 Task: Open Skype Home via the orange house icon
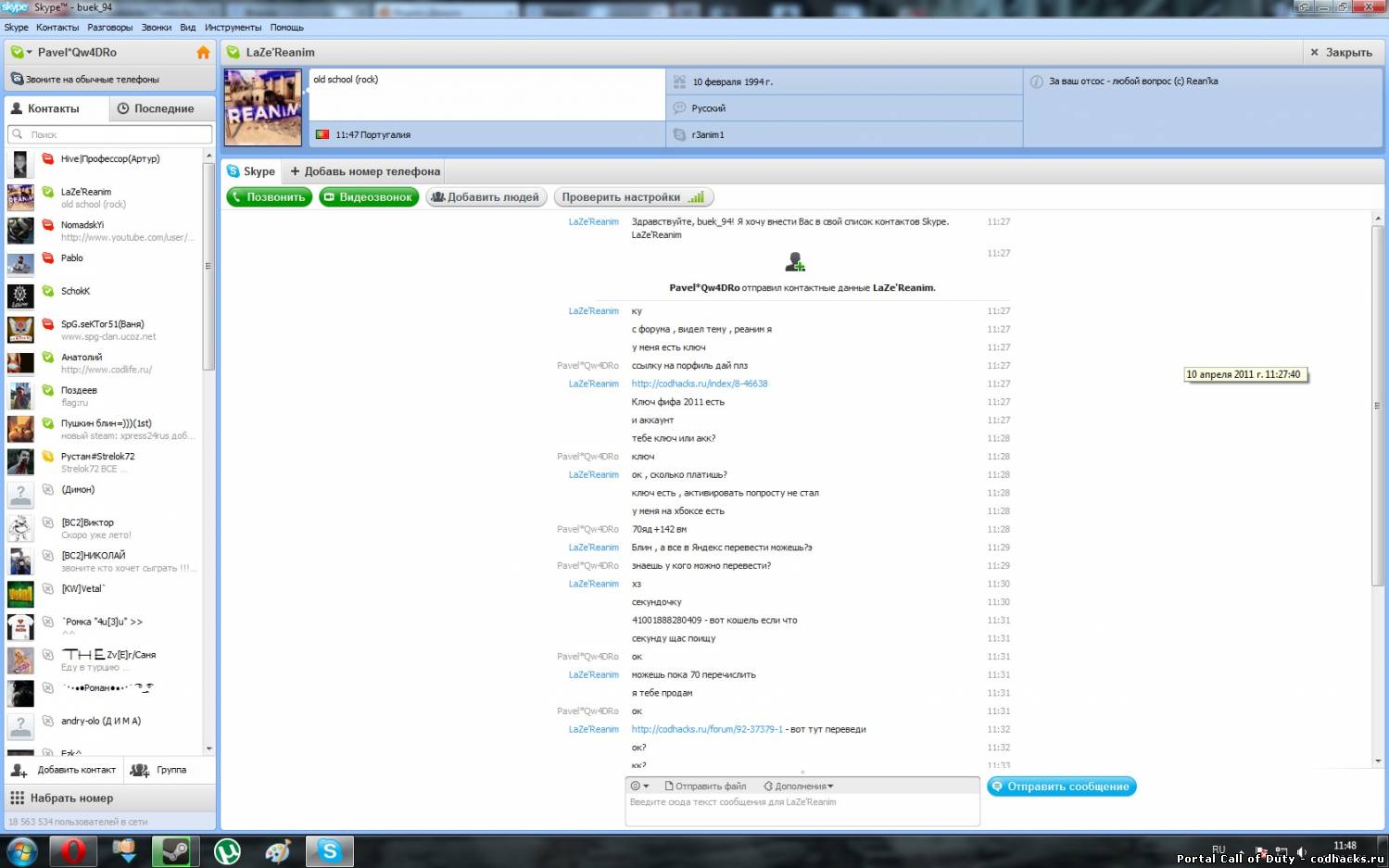pyautogui.click(x=203, y=53)
